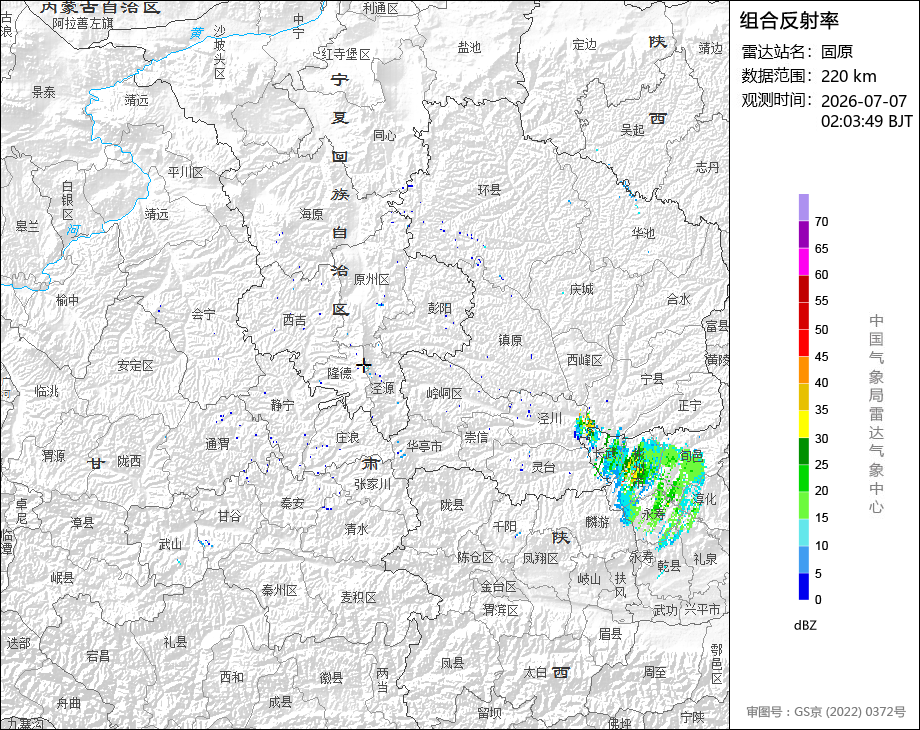Click the 崆峒区 district label
The height and width of the screenshot is (730, 920).
444,393
